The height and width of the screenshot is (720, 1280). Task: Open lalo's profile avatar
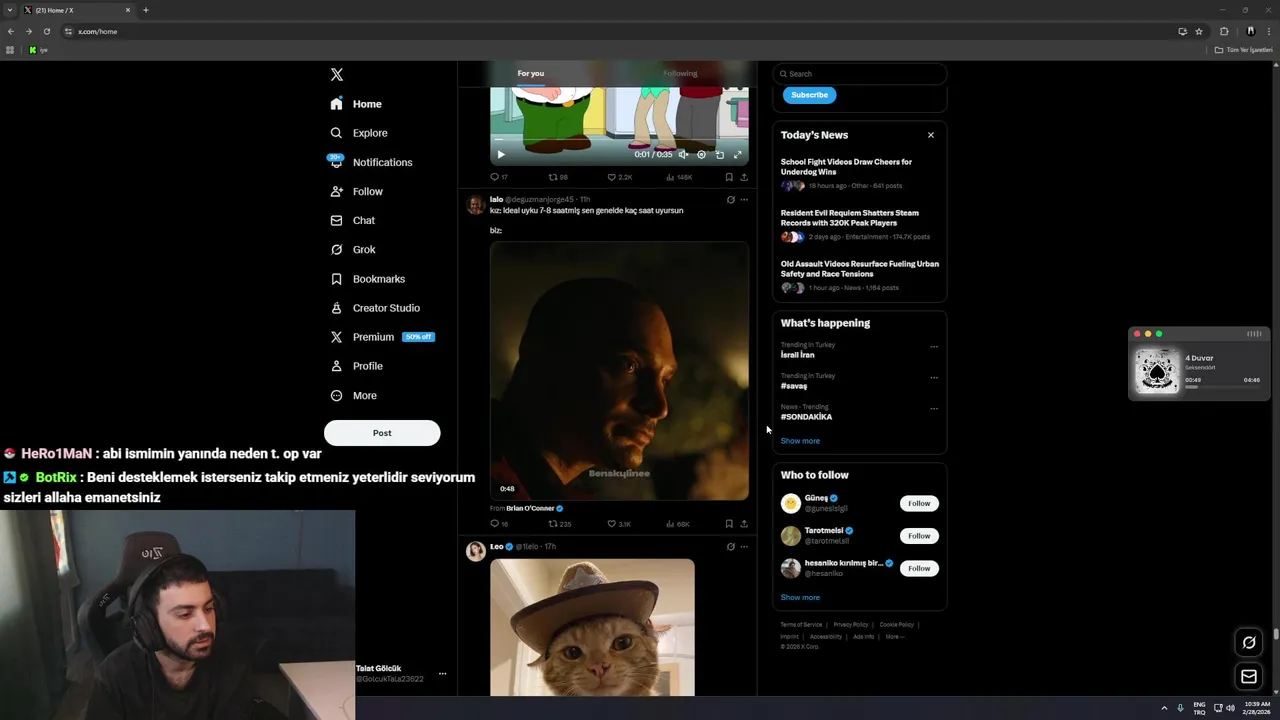tap(476, 205)
